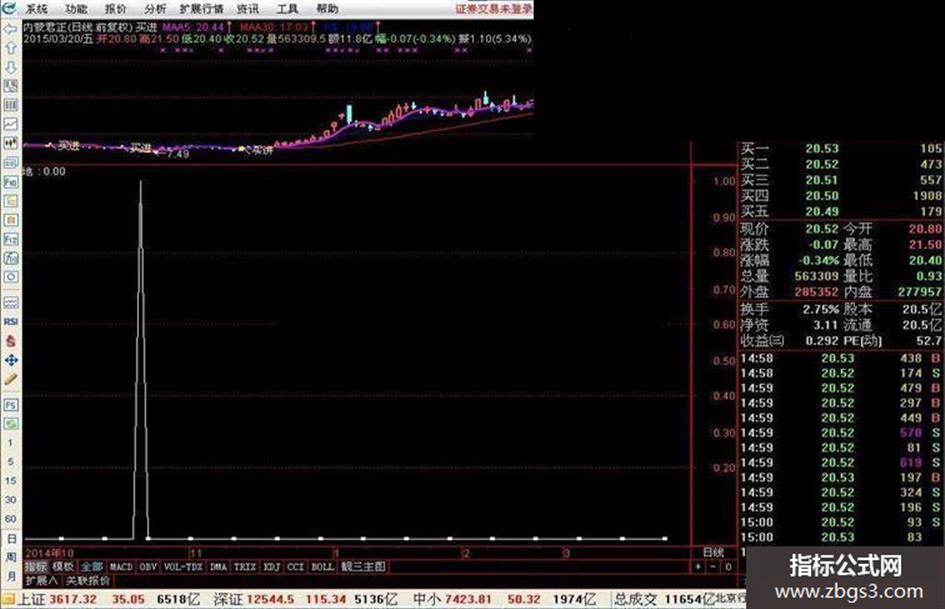
Task: Click the 日线 period label below the chart
Action: (714, 552)
